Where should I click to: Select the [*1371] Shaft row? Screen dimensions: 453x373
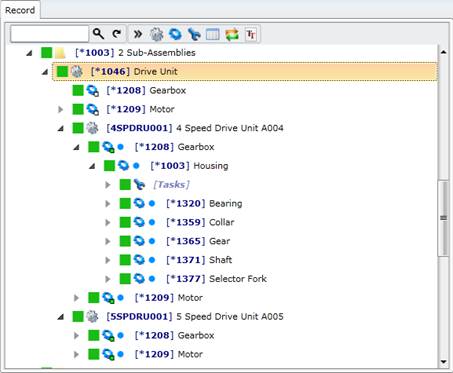(199, 260)
